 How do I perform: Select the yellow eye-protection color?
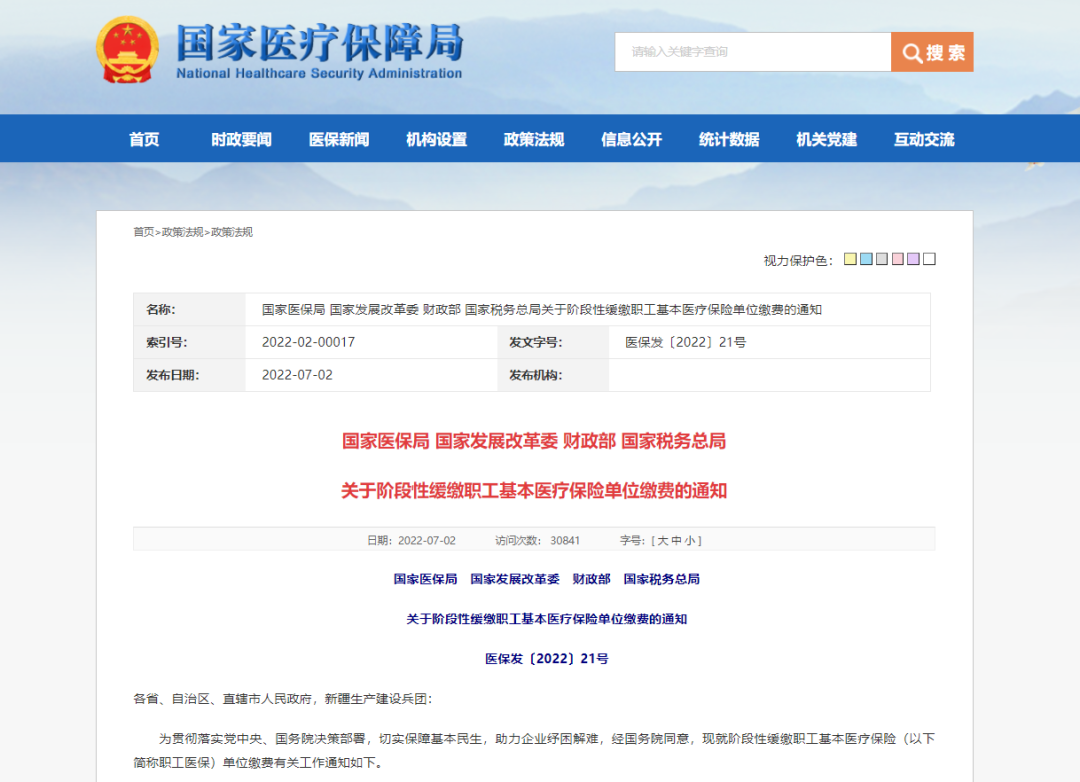(x=851, y=259)
